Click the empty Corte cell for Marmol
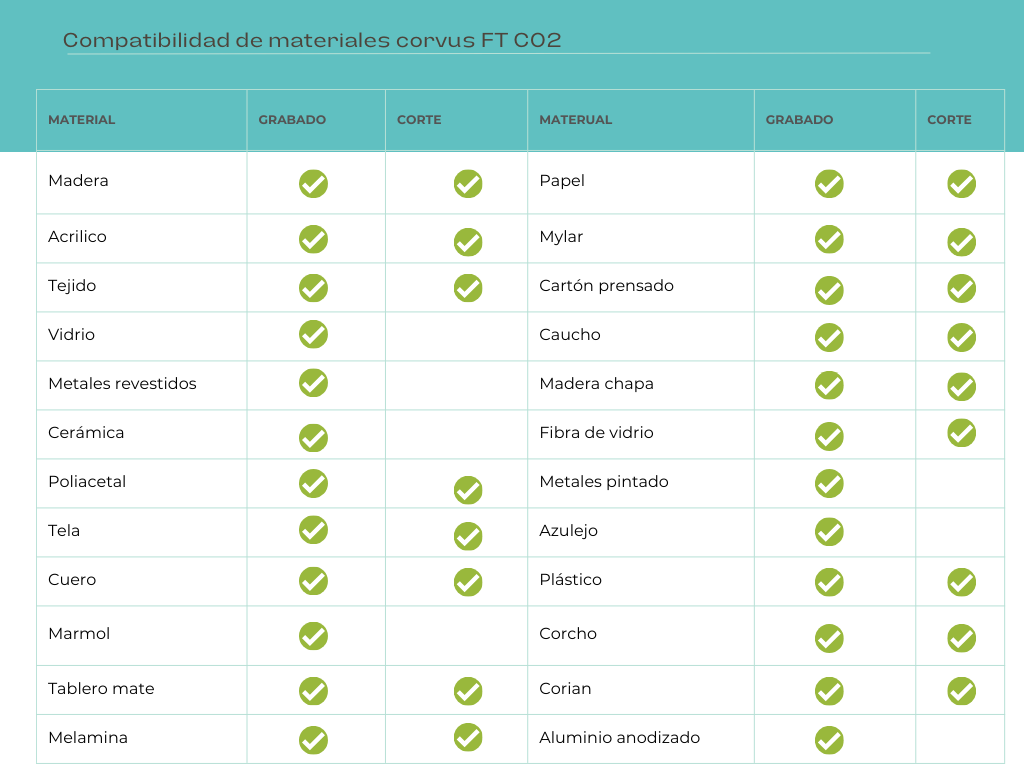 456,635
